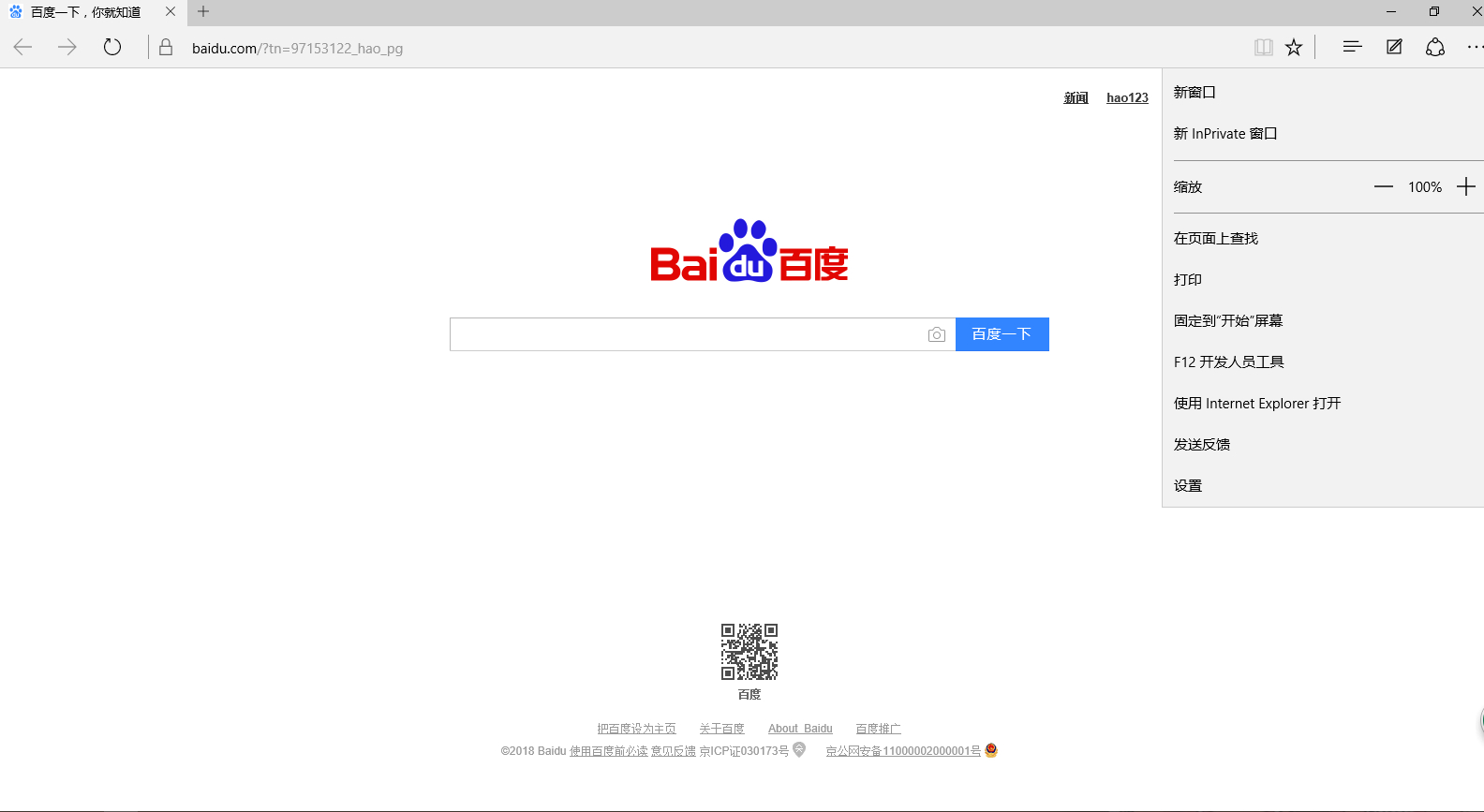Image resolution: width=1484 pixels, height=812 pixels.
Task: Increase zoom with plus button
Action: pos(1466,186)
